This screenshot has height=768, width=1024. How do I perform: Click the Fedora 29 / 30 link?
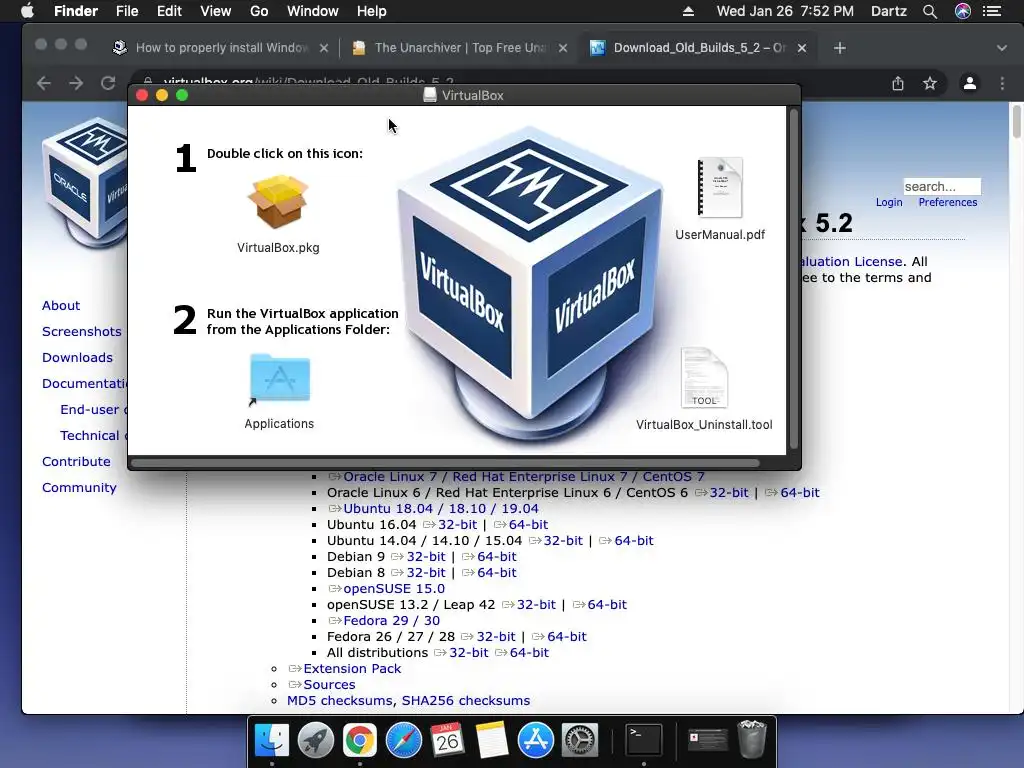[391, 620]
